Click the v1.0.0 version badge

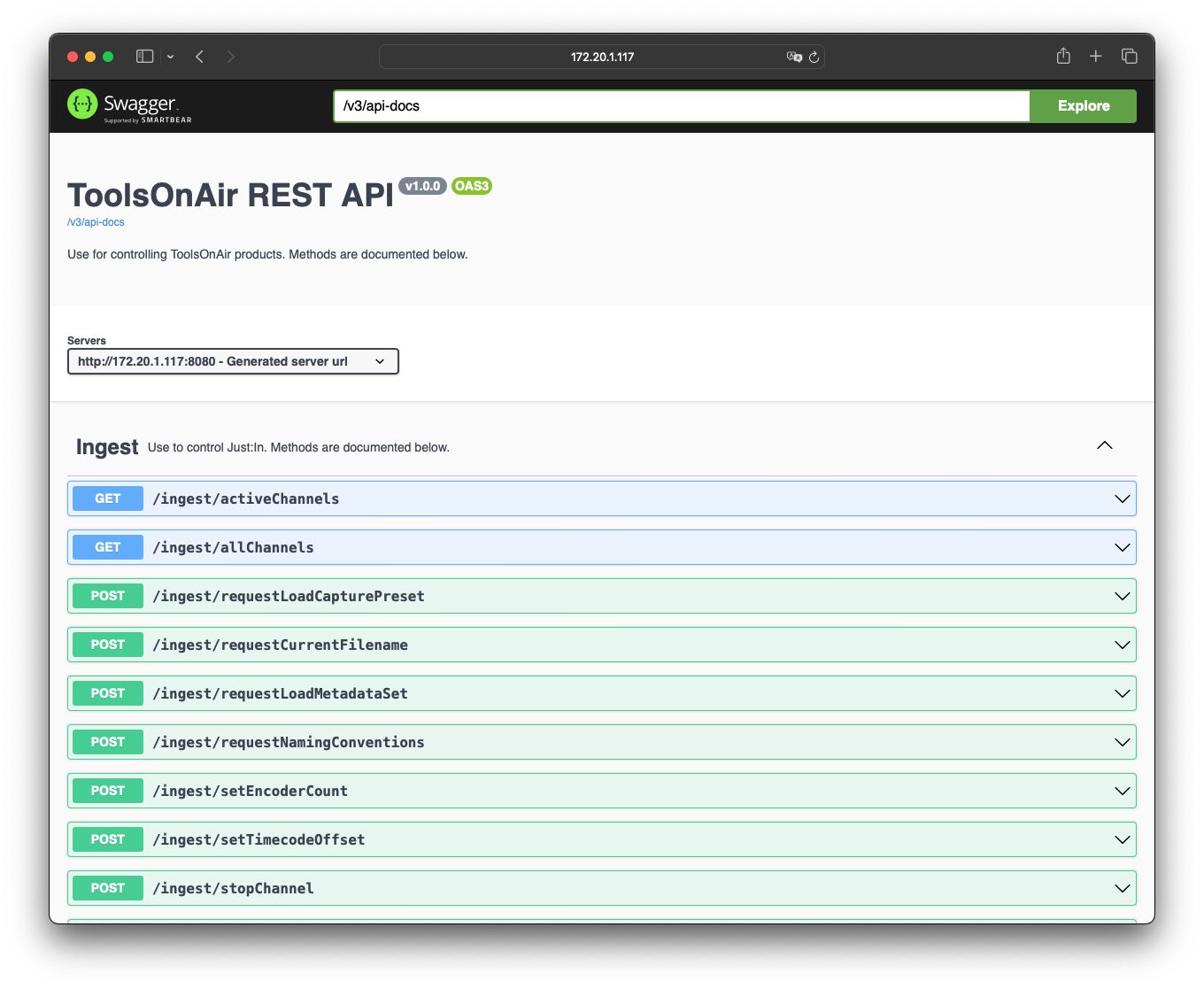[422, 186]
